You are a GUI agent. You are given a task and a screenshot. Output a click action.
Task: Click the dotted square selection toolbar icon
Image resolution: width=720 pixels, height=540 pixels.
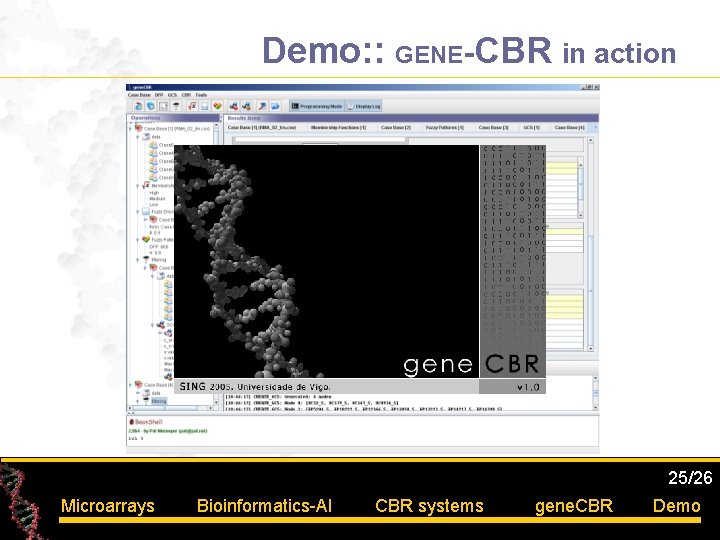coord(163,106)
